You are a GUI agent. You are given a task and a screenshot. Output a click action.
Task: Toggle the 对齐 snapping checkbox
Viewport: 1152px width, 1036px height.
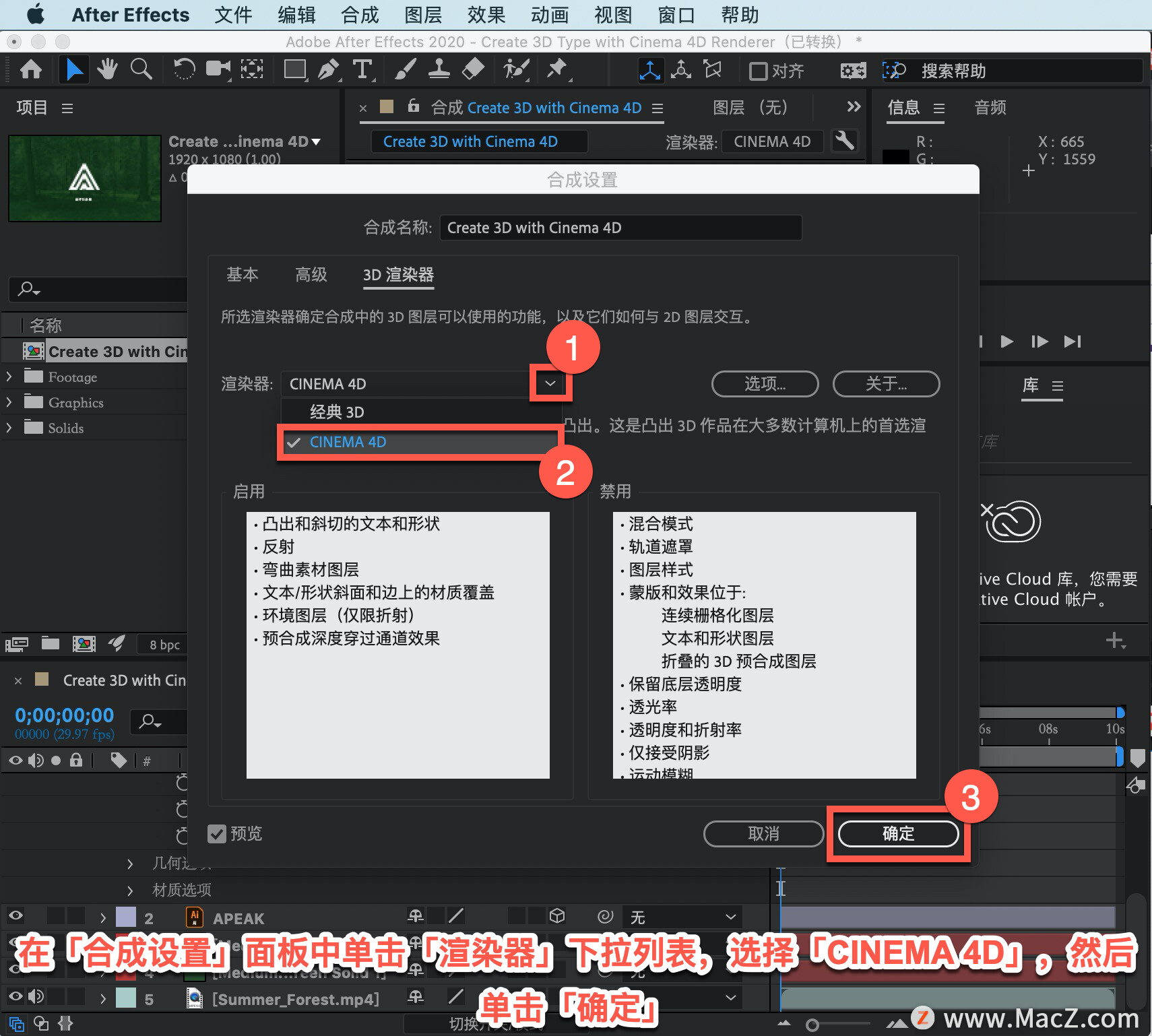[759, 71]
